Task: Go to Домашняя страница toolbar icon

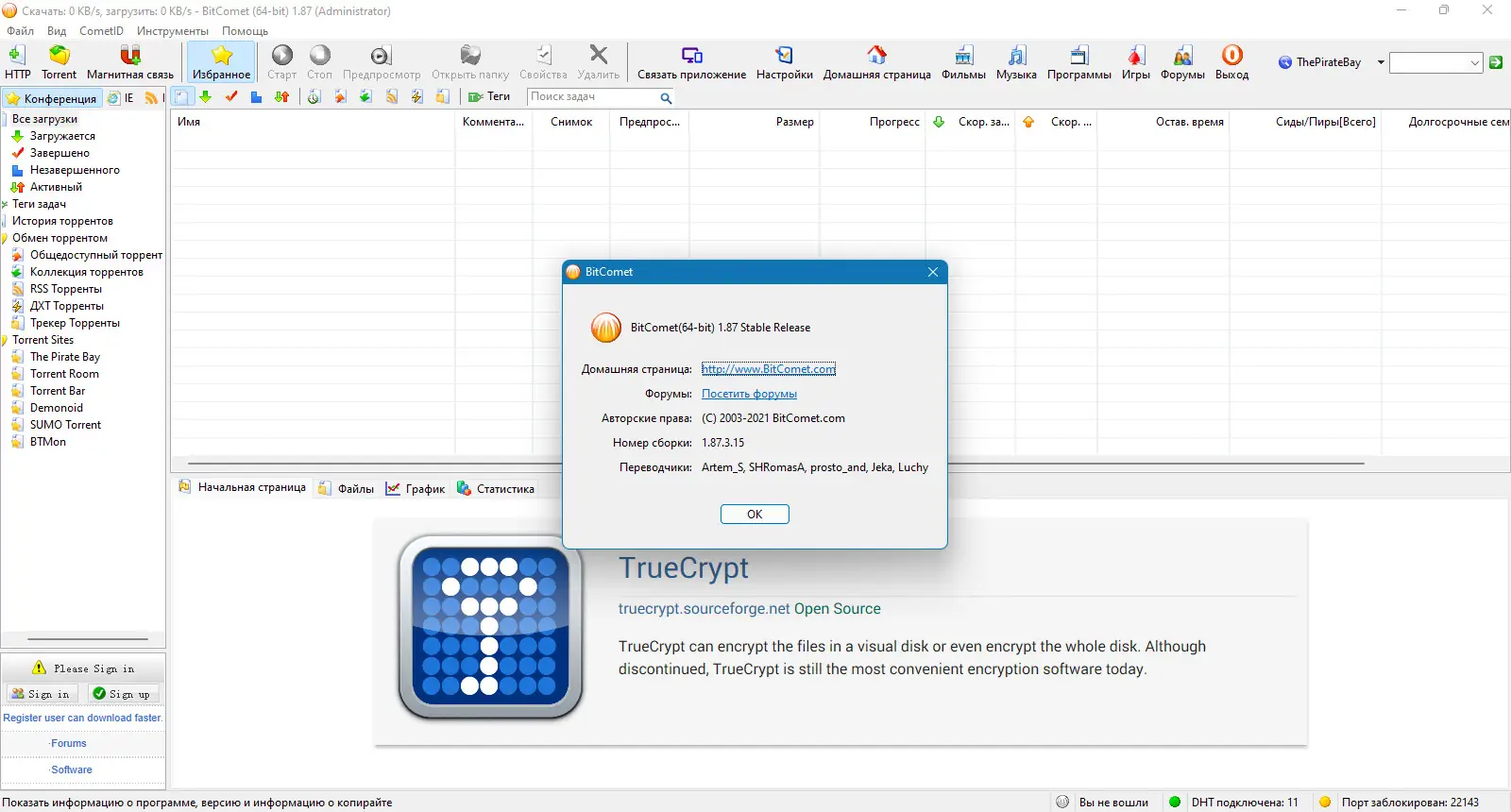Action: pos(876,62)
